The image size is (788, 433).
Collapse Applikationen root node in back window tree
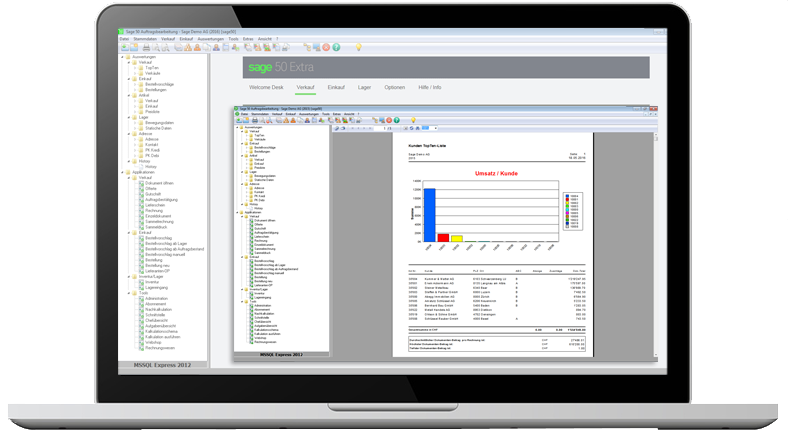point(122,172)
